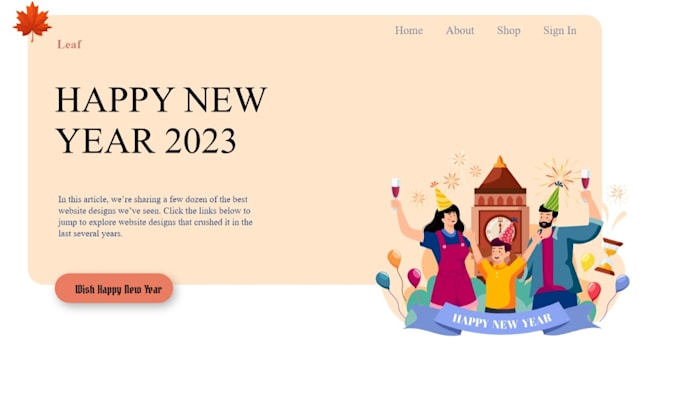Click the hourglass icon in illustration
The height and width of the screenshot is (401, 680).
(x=609, y=256)
